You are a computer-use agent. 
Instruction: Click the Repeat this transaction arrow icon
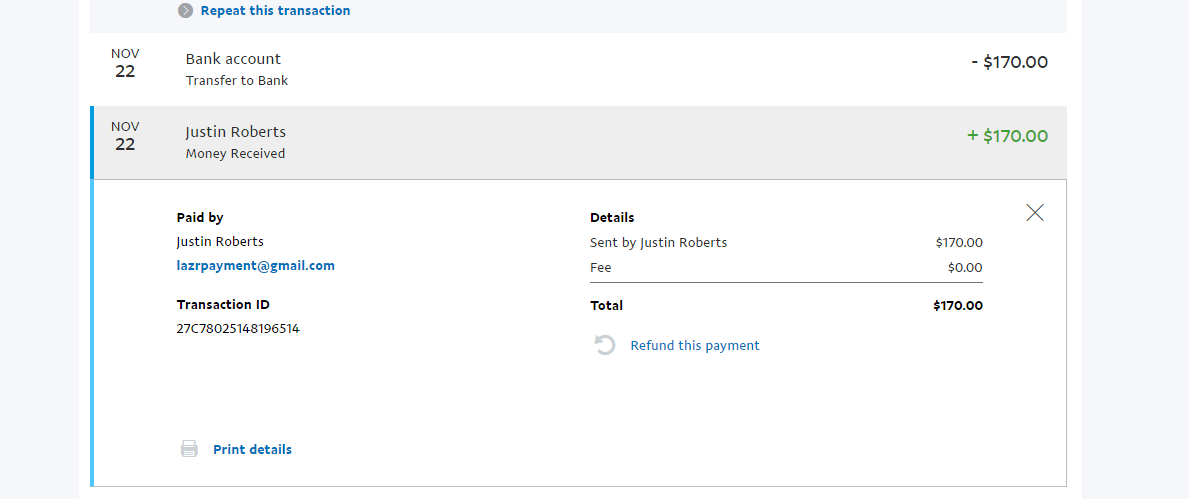click(x=185, y=11)
